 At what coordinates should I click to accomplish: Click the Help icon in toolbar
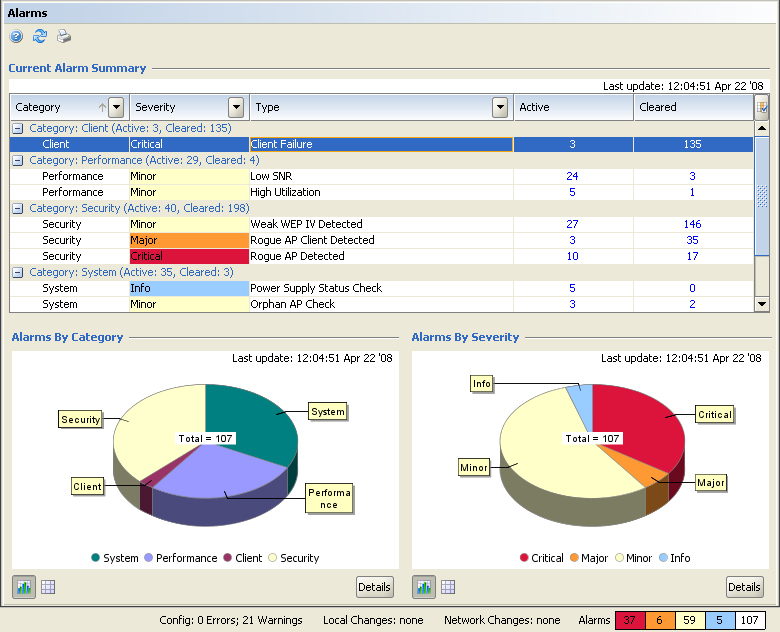pyautogui.click(x=17, y=37)
